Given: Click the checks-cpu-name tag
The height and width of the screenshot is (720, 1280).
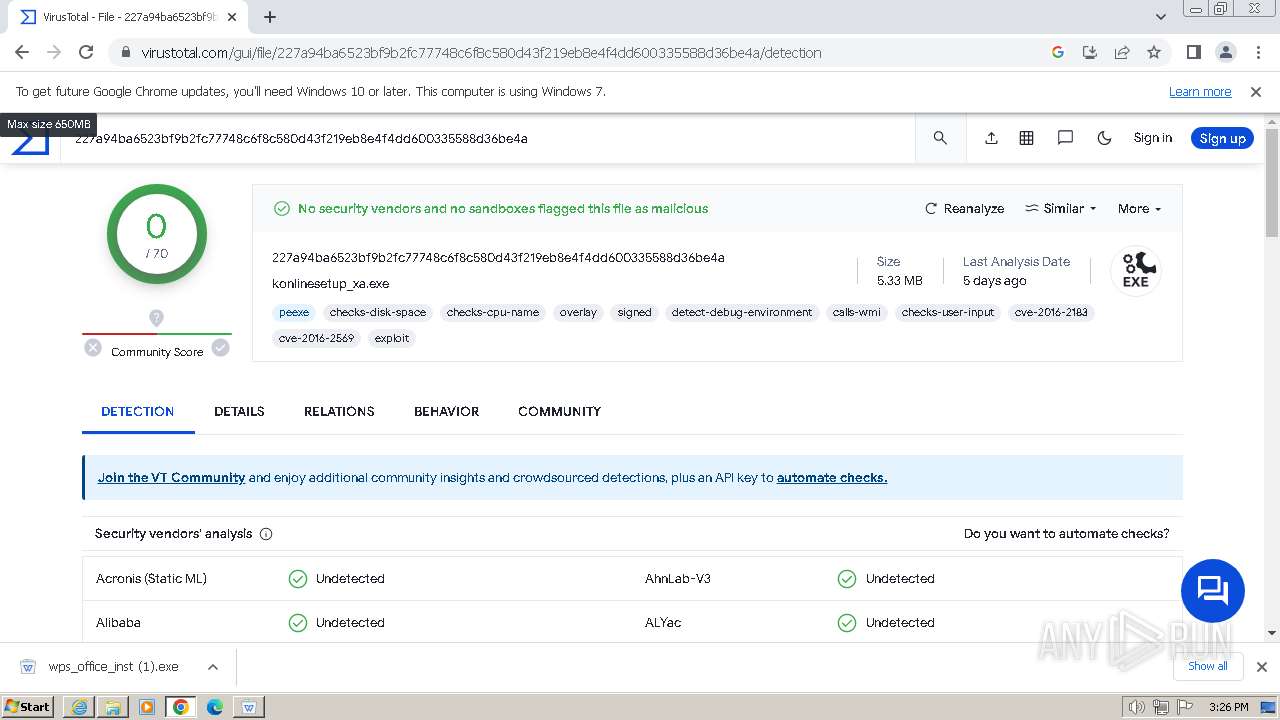Looking at the screenshot, I should [493, 312].
